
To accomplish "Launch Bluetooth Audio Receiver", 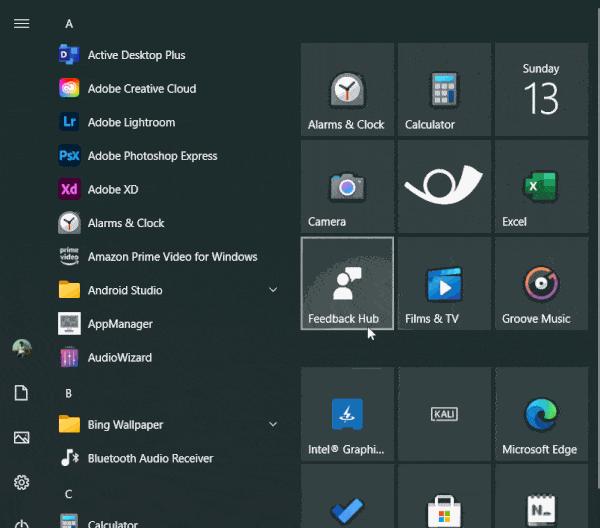I will click(168, 458).
